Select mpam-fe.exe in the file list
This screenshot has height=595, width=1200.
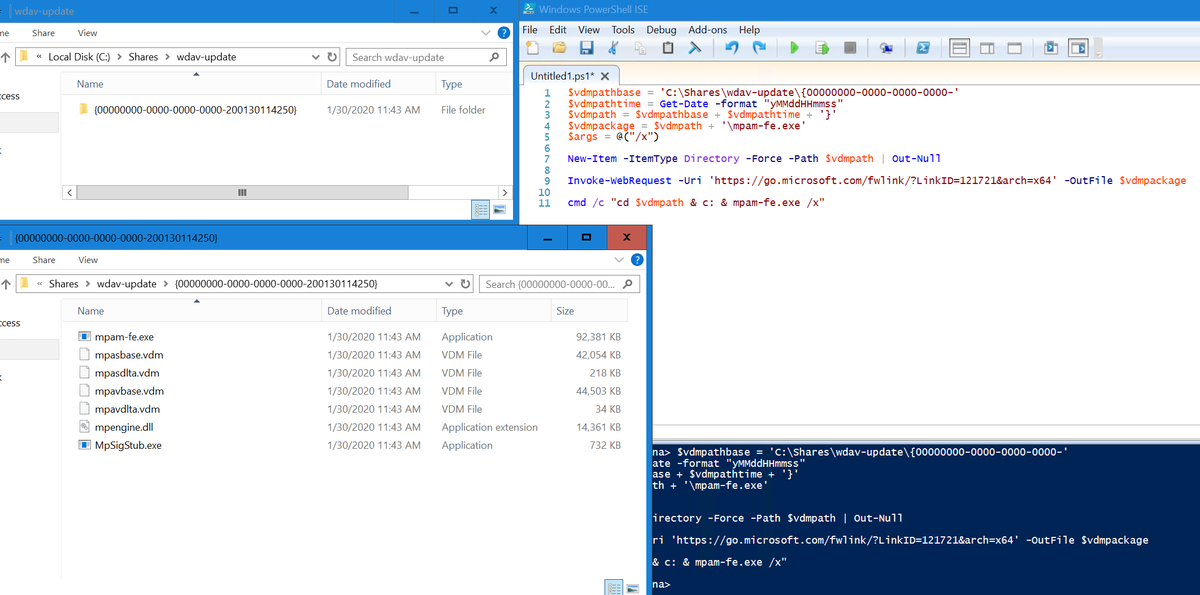pos(124,337)
